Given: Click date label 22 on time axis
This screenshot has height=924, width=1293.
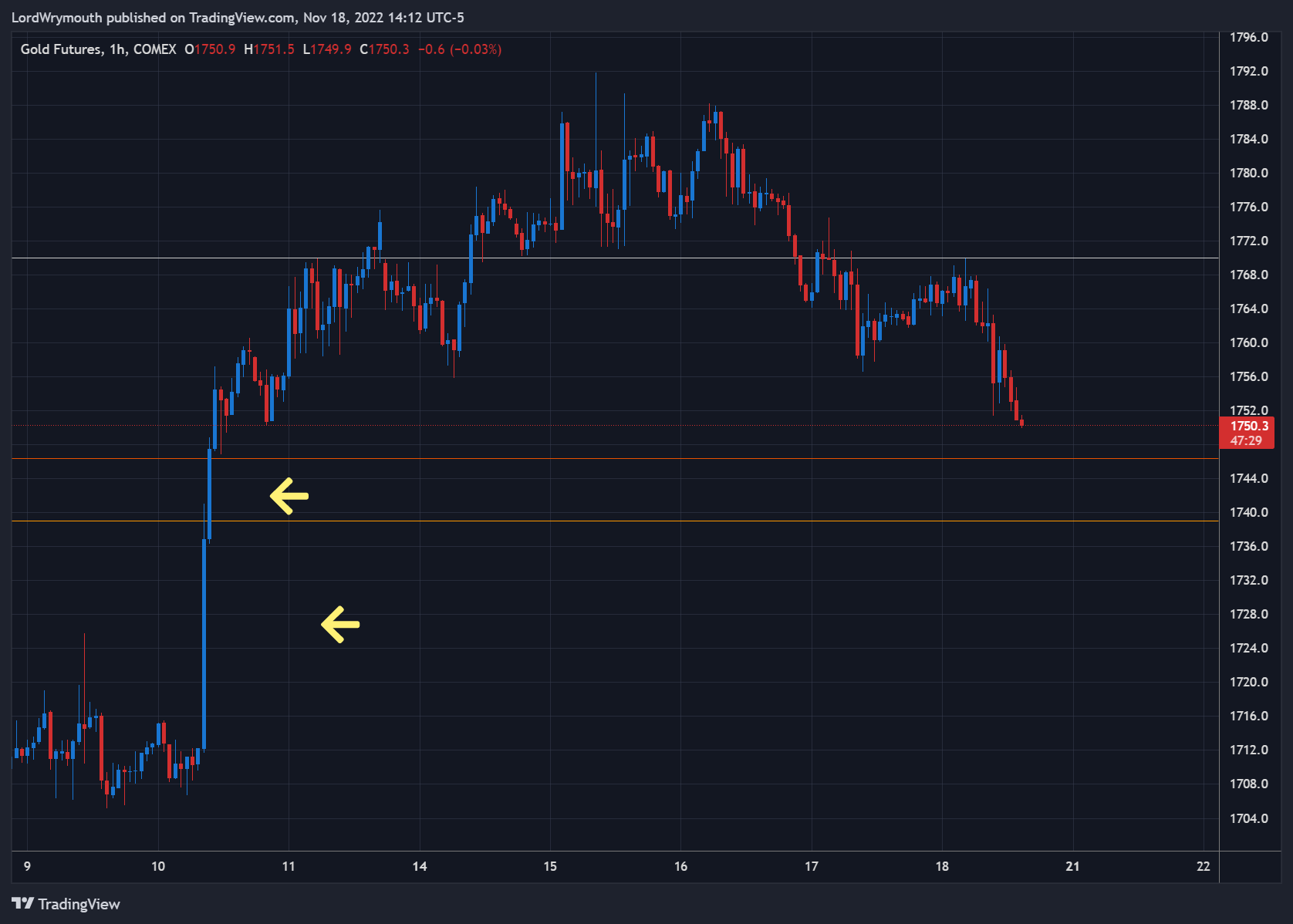Looking at the screenshot, I should point(1204,866).
